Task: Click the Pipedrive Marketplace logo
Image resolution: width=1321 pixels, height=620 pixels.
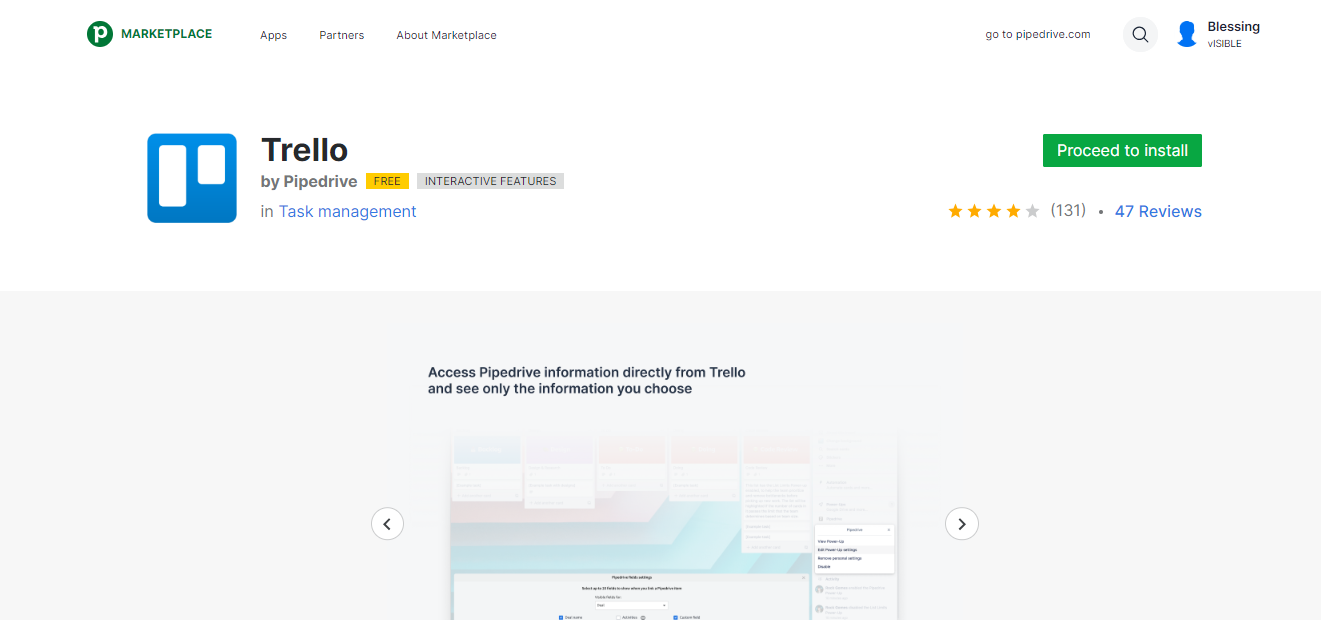Action: click(148, 33)
